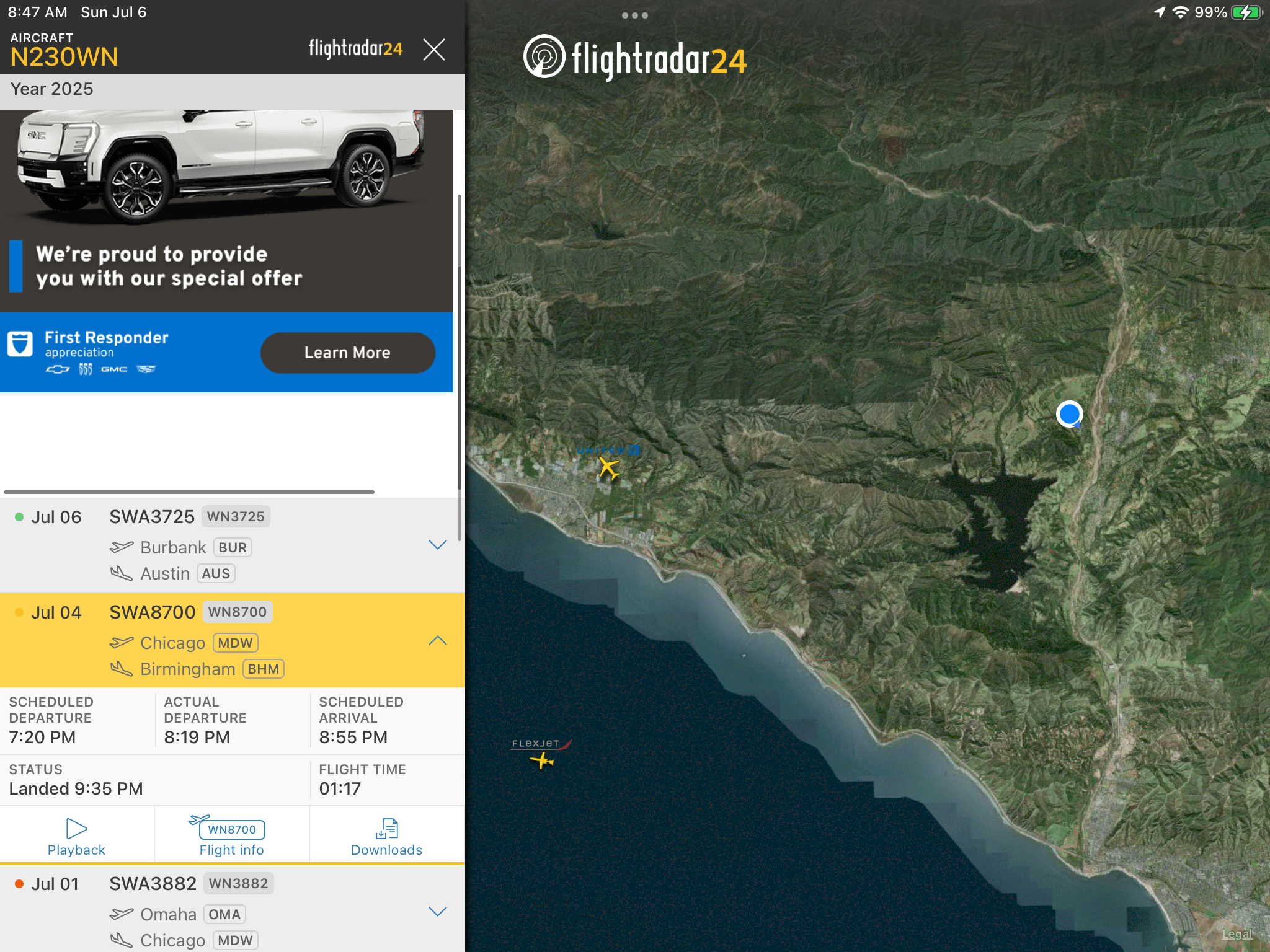Tap the Flexjet aircraft icon on map
Screen dimensions: 1270x952
(x=542, y=760)
